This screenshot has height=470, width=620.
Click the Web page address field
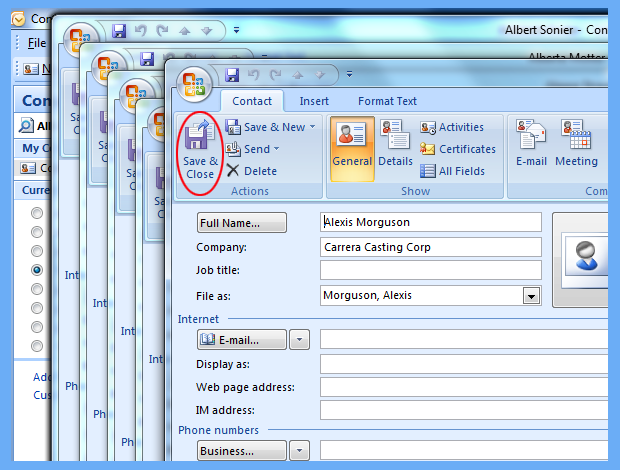(x=464, y=387)
